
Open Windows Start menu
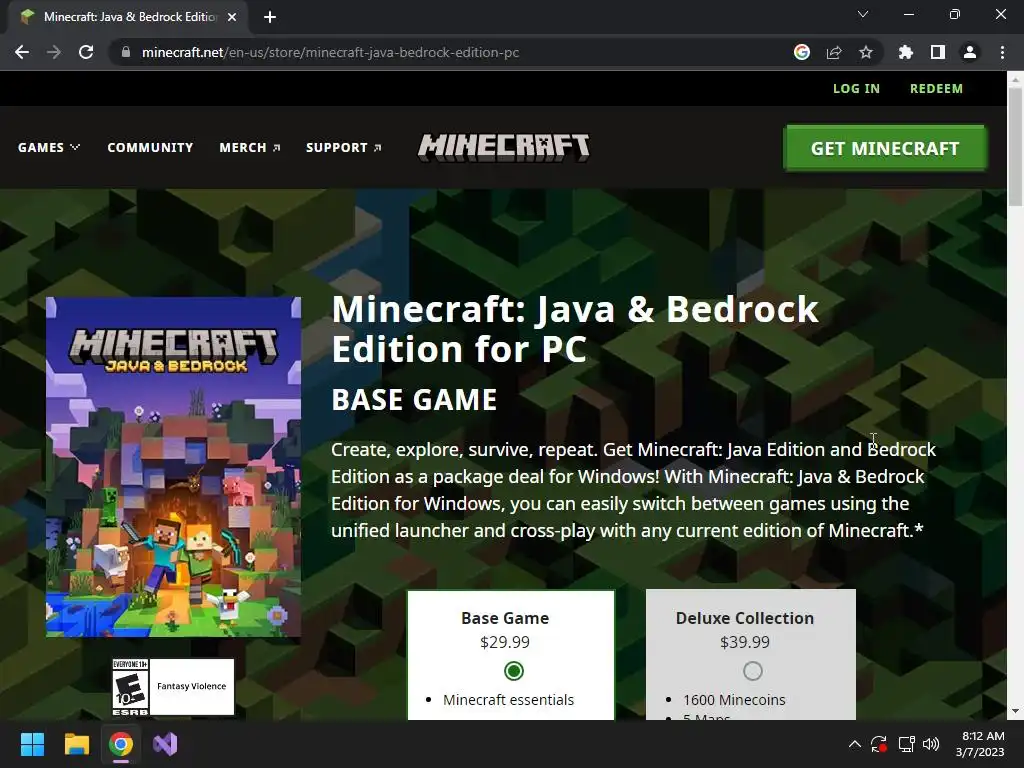tap(32, 744)
